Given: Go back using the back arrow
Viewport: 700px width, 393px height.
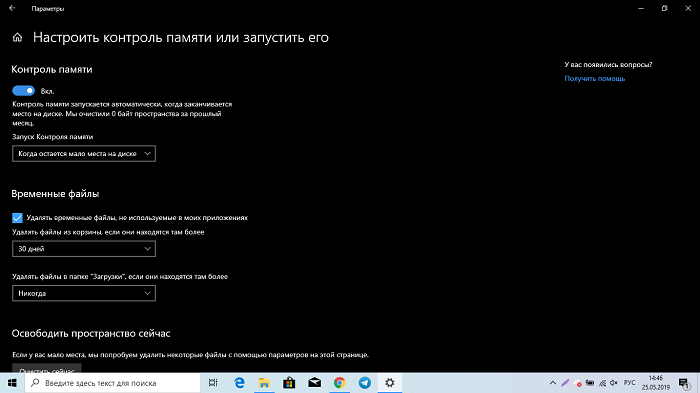Looking at the screenshot, I should [12, 8].
